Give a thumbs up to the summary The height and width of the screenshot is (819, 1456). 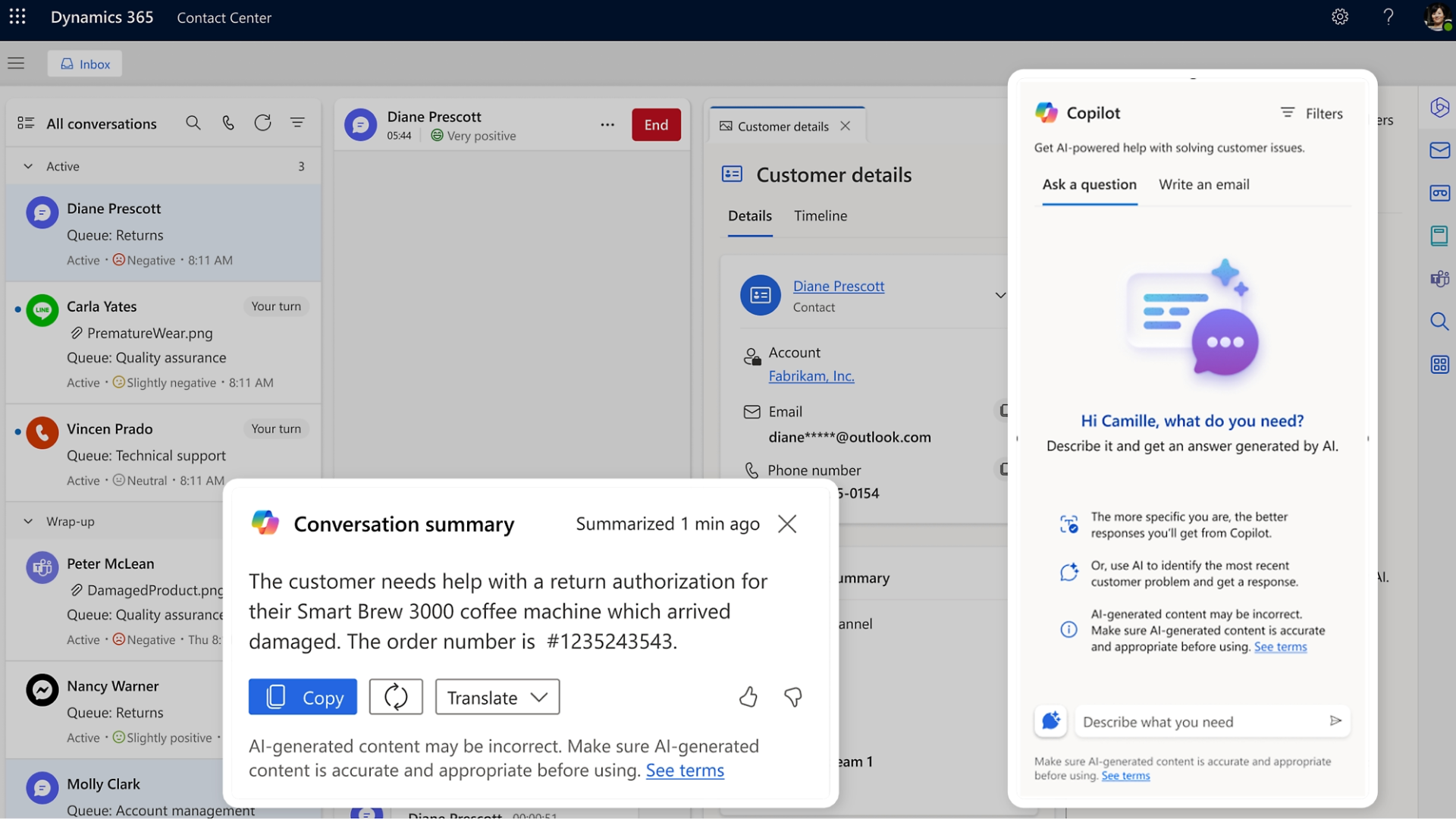(748, 697)
